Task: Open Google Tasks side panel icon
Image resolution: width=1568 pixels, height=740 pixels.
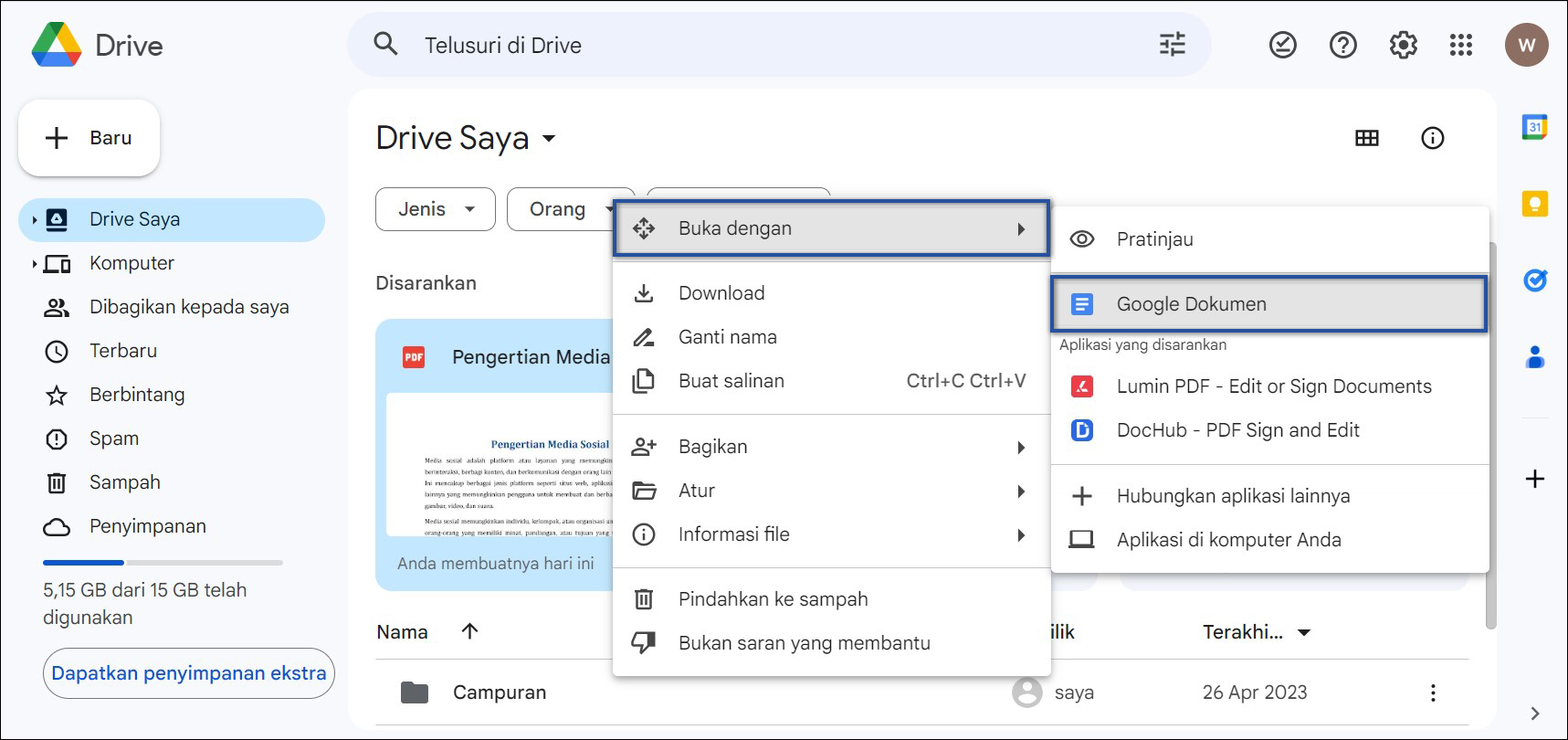Action: pyautogui.click(x=1535, y=280)
